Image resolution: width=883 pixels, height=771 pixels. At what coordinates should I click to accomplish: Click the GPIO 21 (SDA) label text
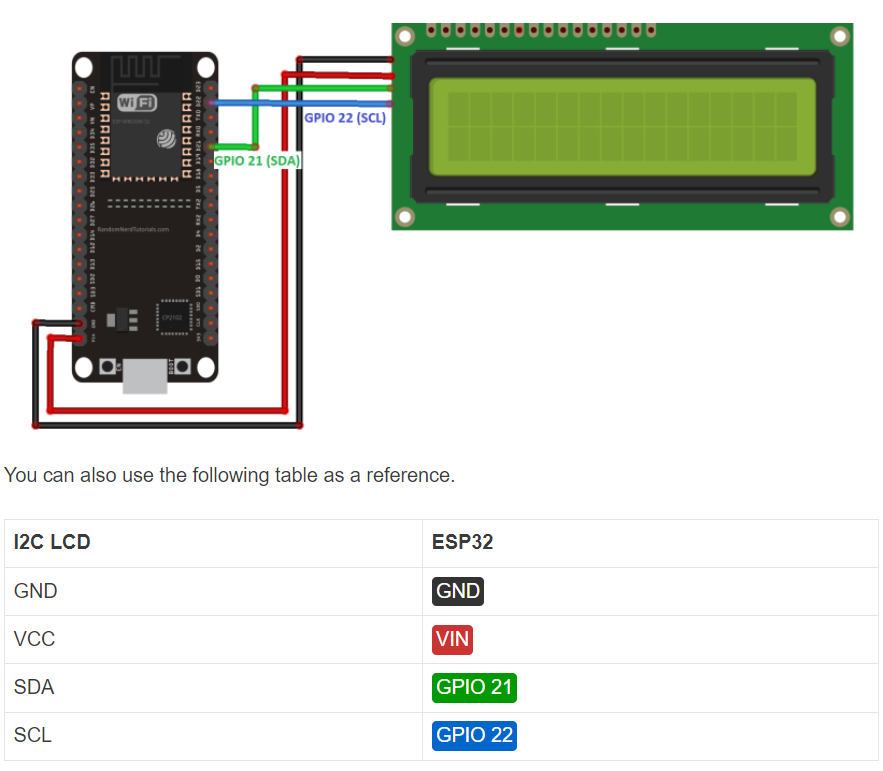tap(257, 160)
